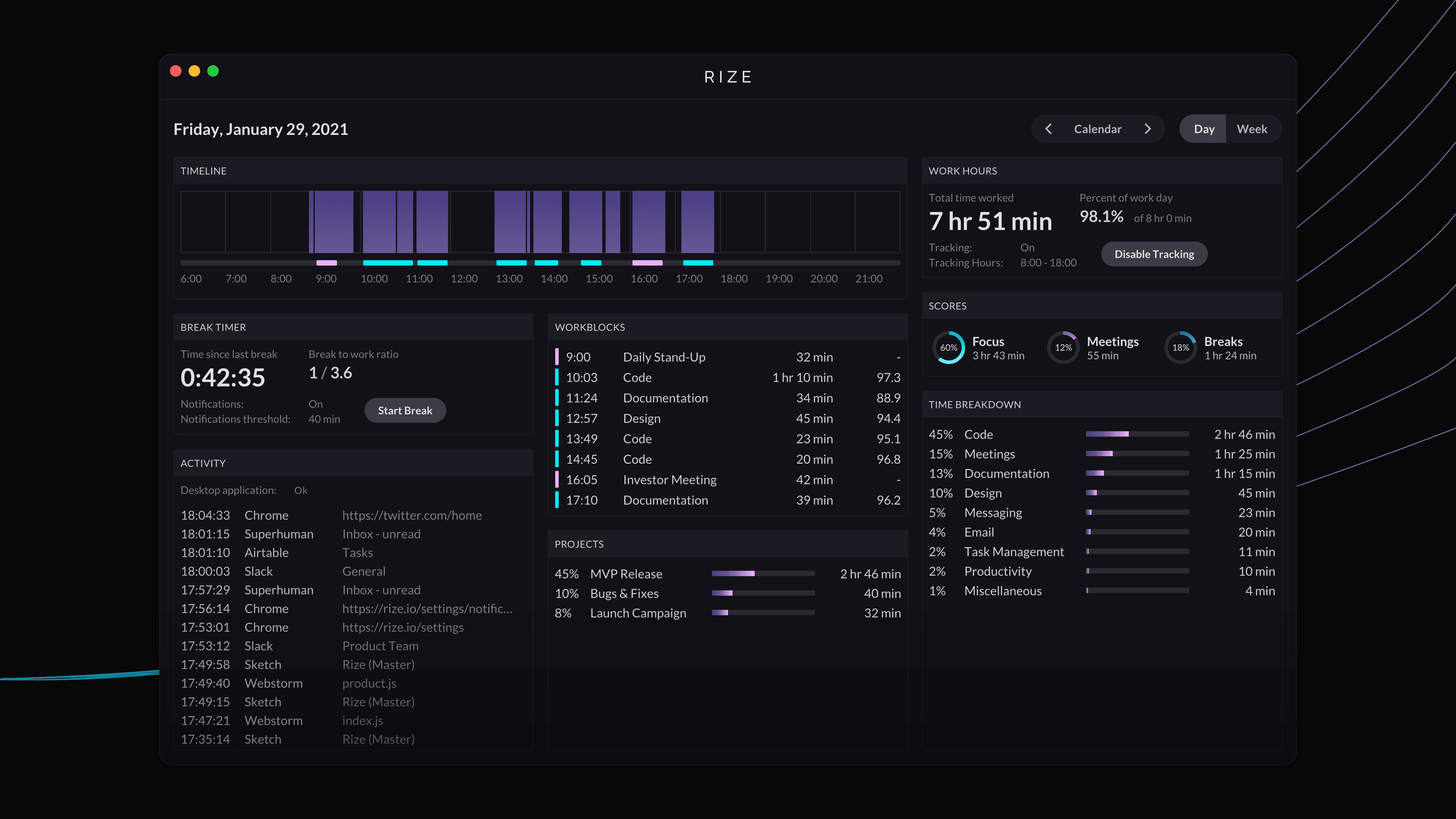The width and height of the screenshot is (1456, 819).
Task: Select the 17:00 purple timeline block
Action: click(698, 222)
